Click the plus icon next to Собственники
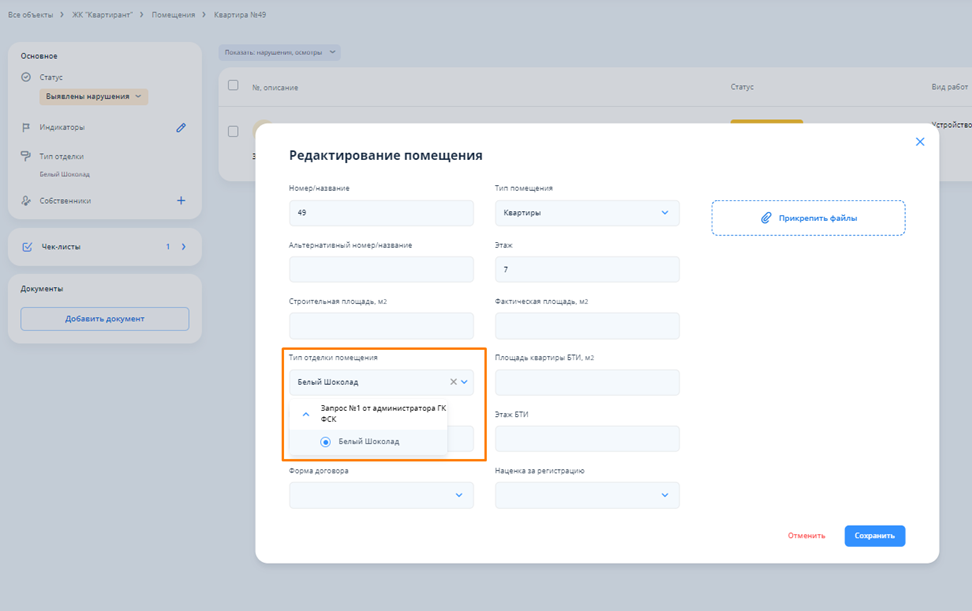The width and height of the screenshot is (972, 611). click(181, 201)
